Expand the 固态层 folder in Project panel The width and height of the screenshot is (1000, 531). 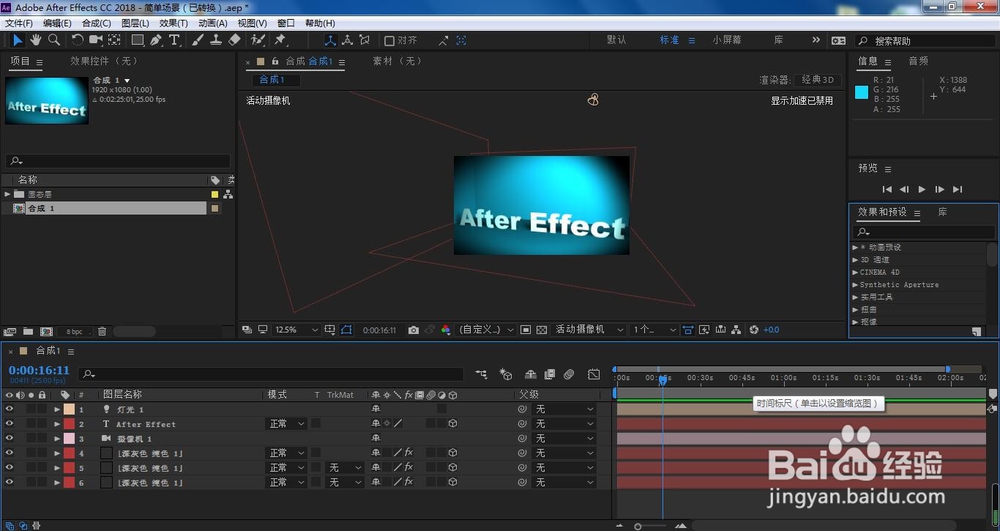click(7, 194)
